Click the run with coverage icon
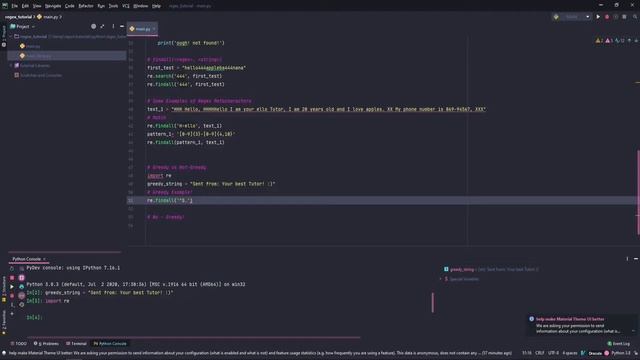 click(616, 17)
